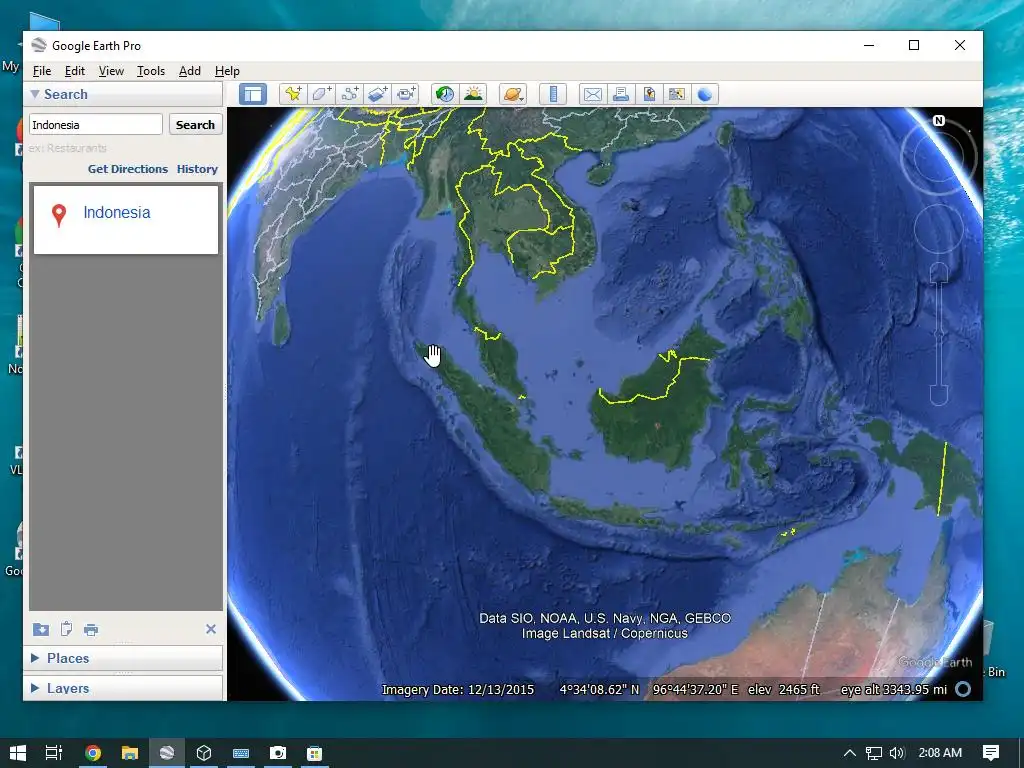Viewport: 1024px width, 768px height.
Task: Open Get Directions link
Action: point(128,169)
